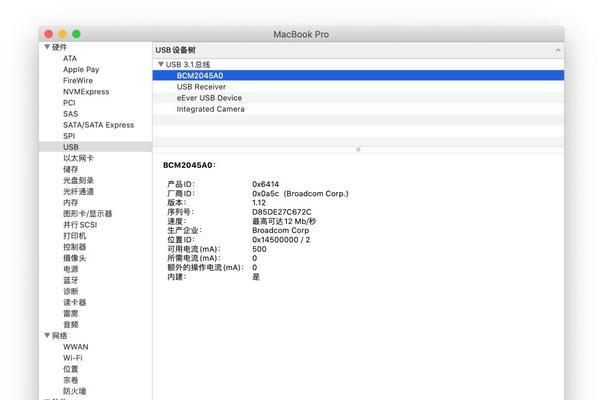Open 光纤通道 sidebar entry

pyautogui.click(x=78, y=192)
